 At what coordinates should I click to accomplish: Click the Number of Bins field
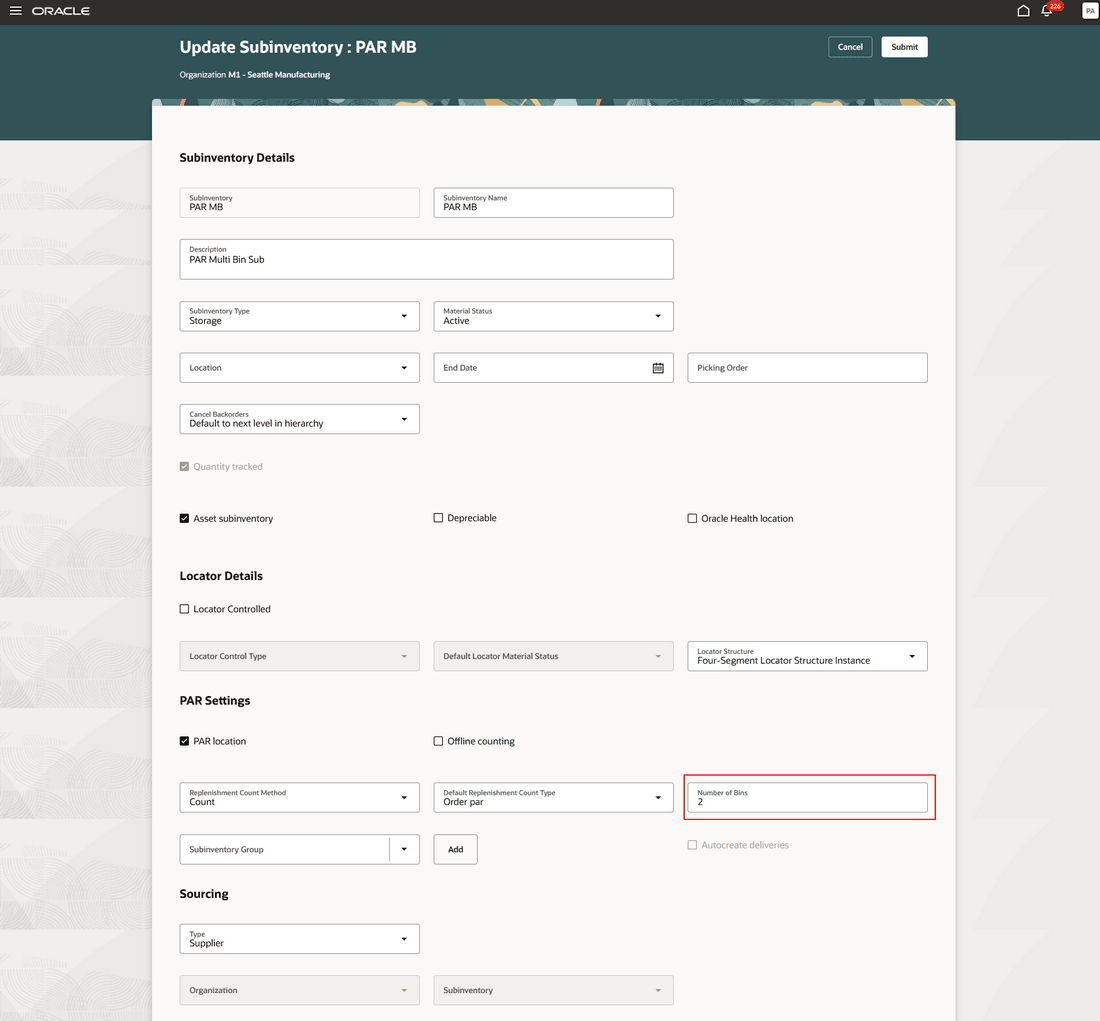tap(807, 798)
